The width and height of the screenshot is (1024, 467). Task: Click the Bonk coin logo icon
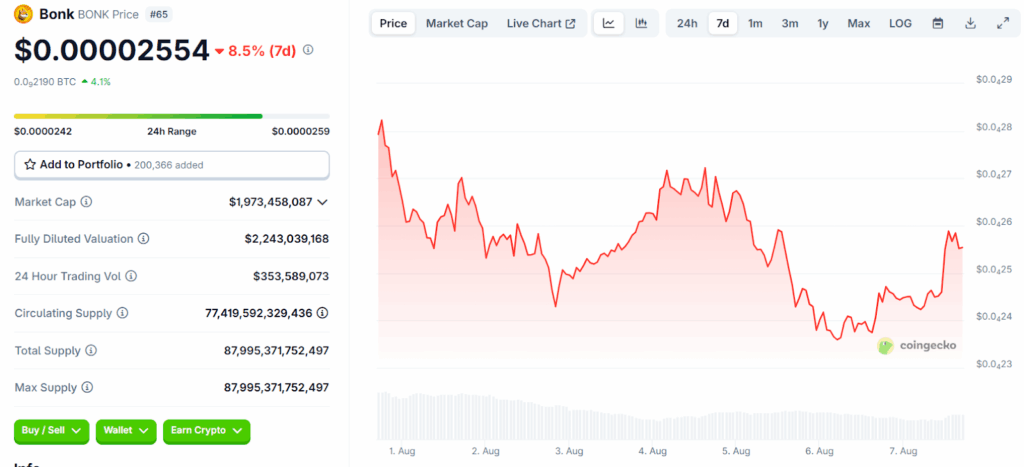[24, 13]
